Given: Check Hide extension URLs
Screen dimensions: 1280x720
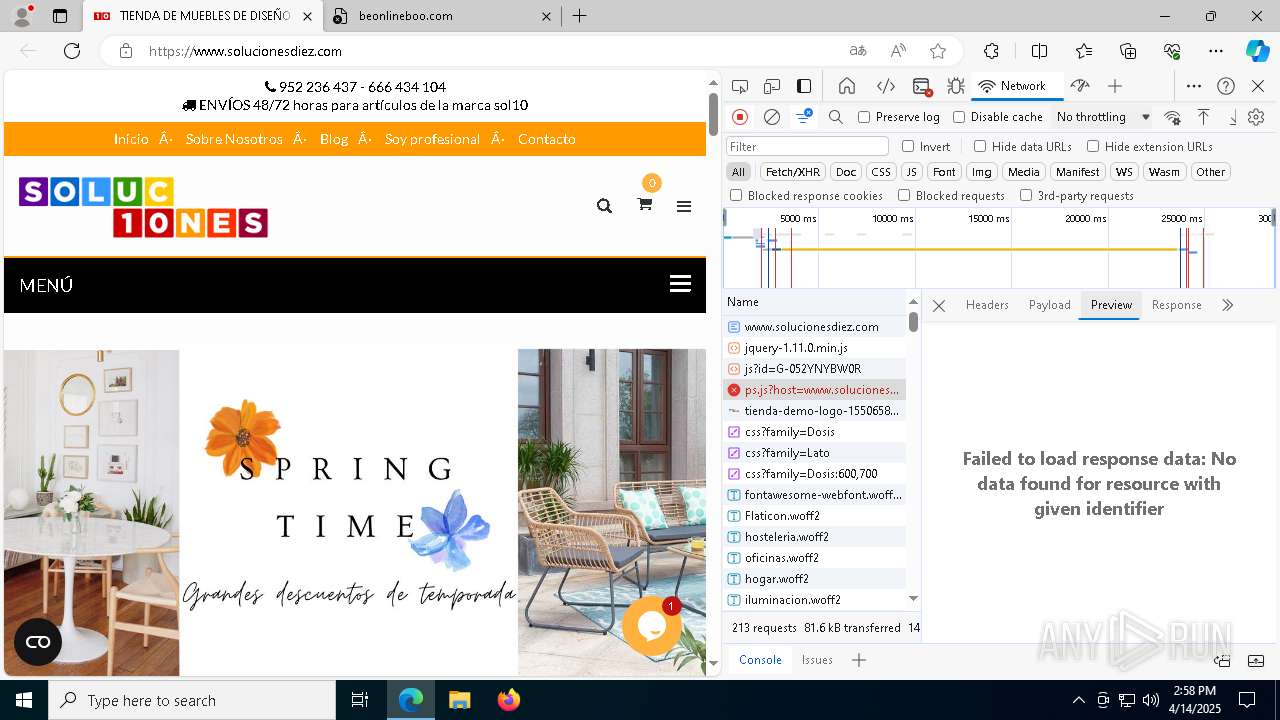Looking at the screenshot, I should [1093, 146].
